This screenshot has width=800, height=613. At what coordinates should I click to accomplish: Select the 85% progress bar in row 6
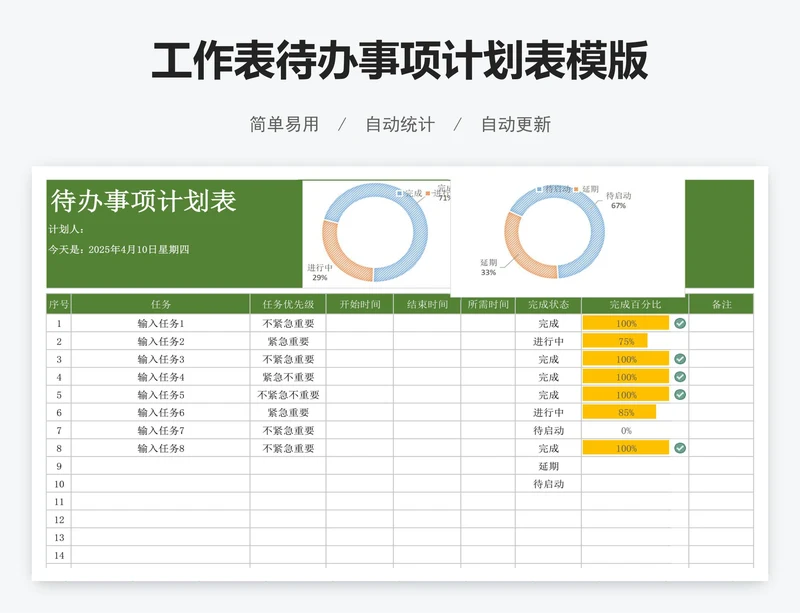(619, 412)
